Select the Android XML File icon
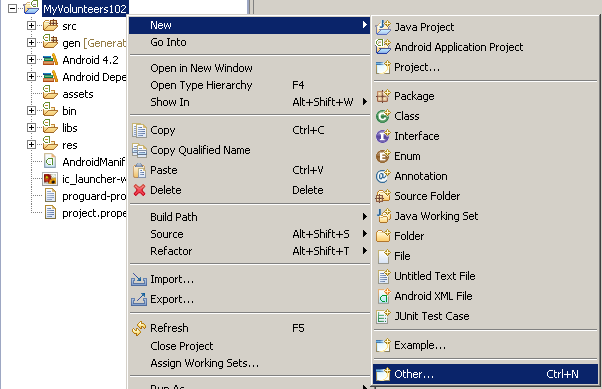This screenshot has width=602, height=389. [x=384, y=296]
